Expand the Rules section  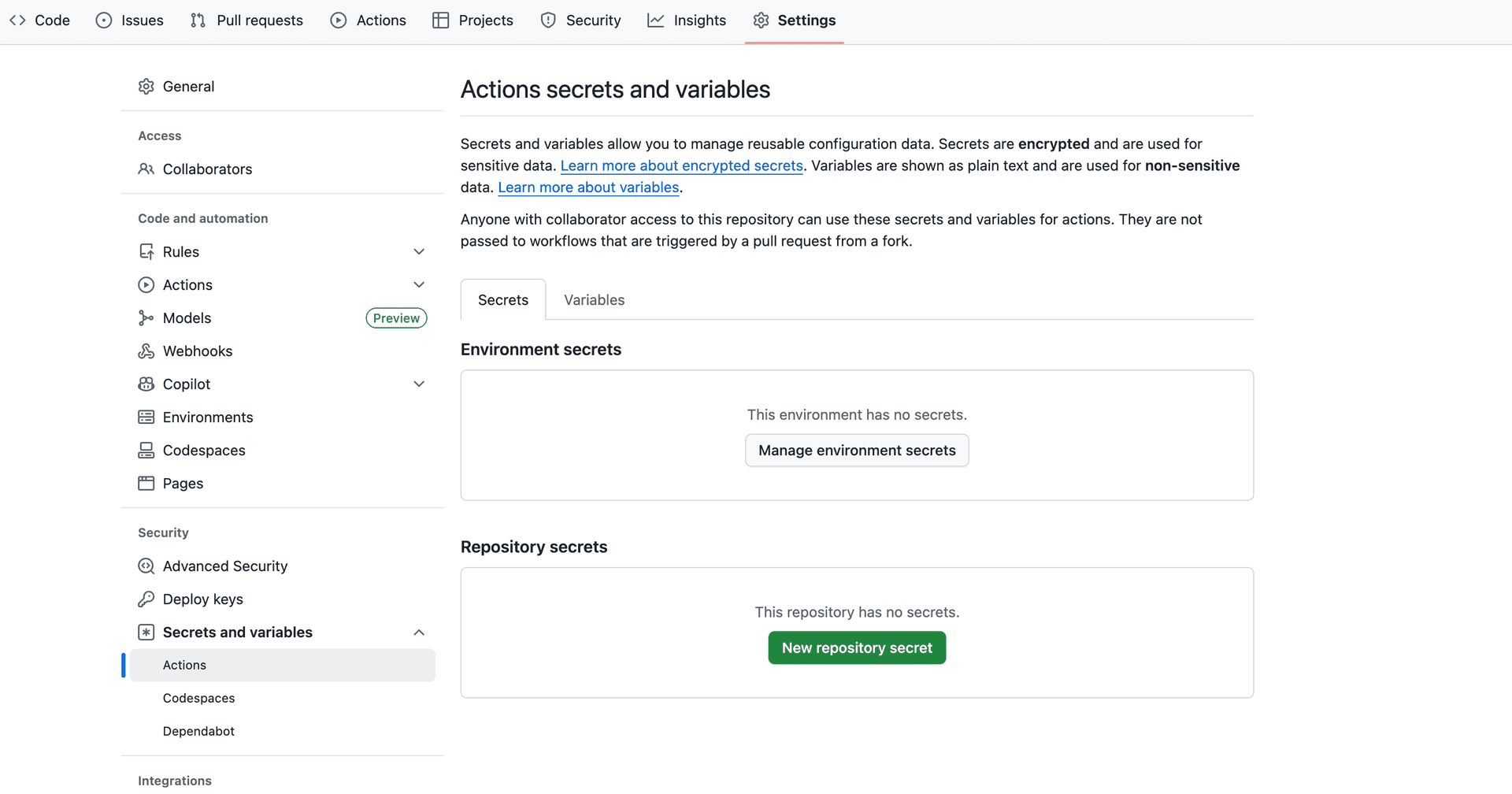point(419,251)
